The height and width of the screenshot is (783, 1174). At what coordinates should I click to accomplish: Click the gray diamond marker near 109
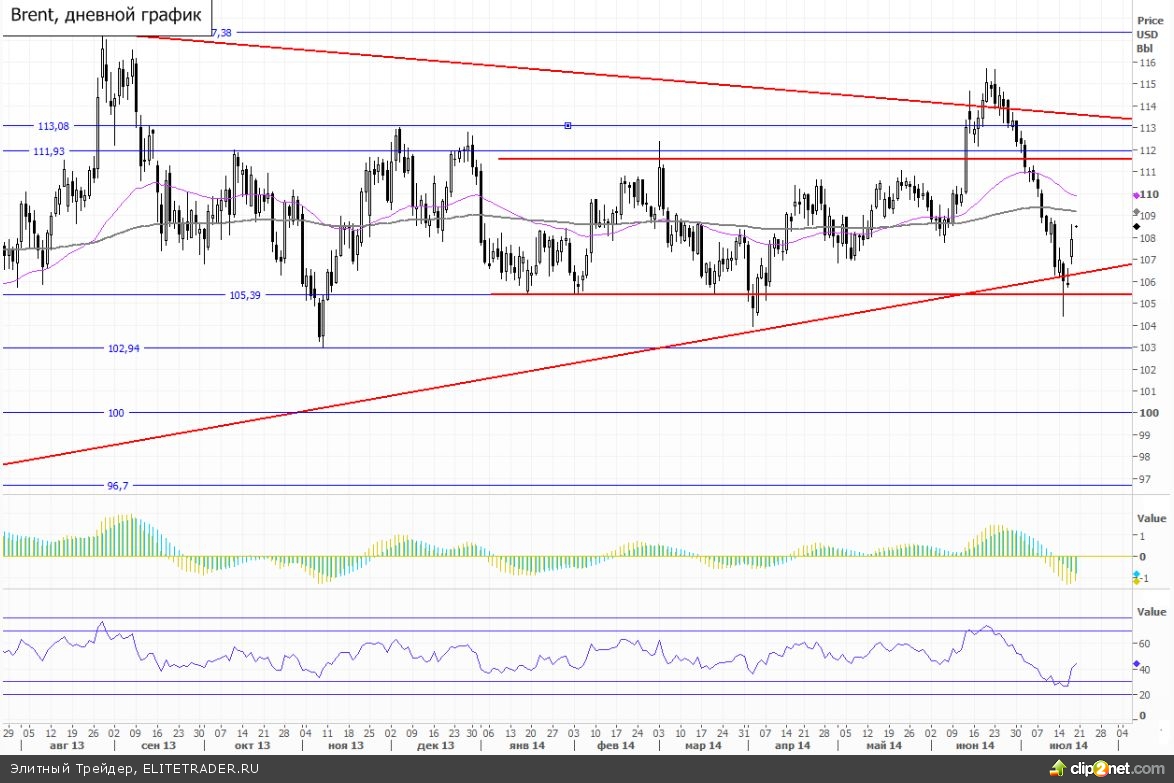point(1137,213)
